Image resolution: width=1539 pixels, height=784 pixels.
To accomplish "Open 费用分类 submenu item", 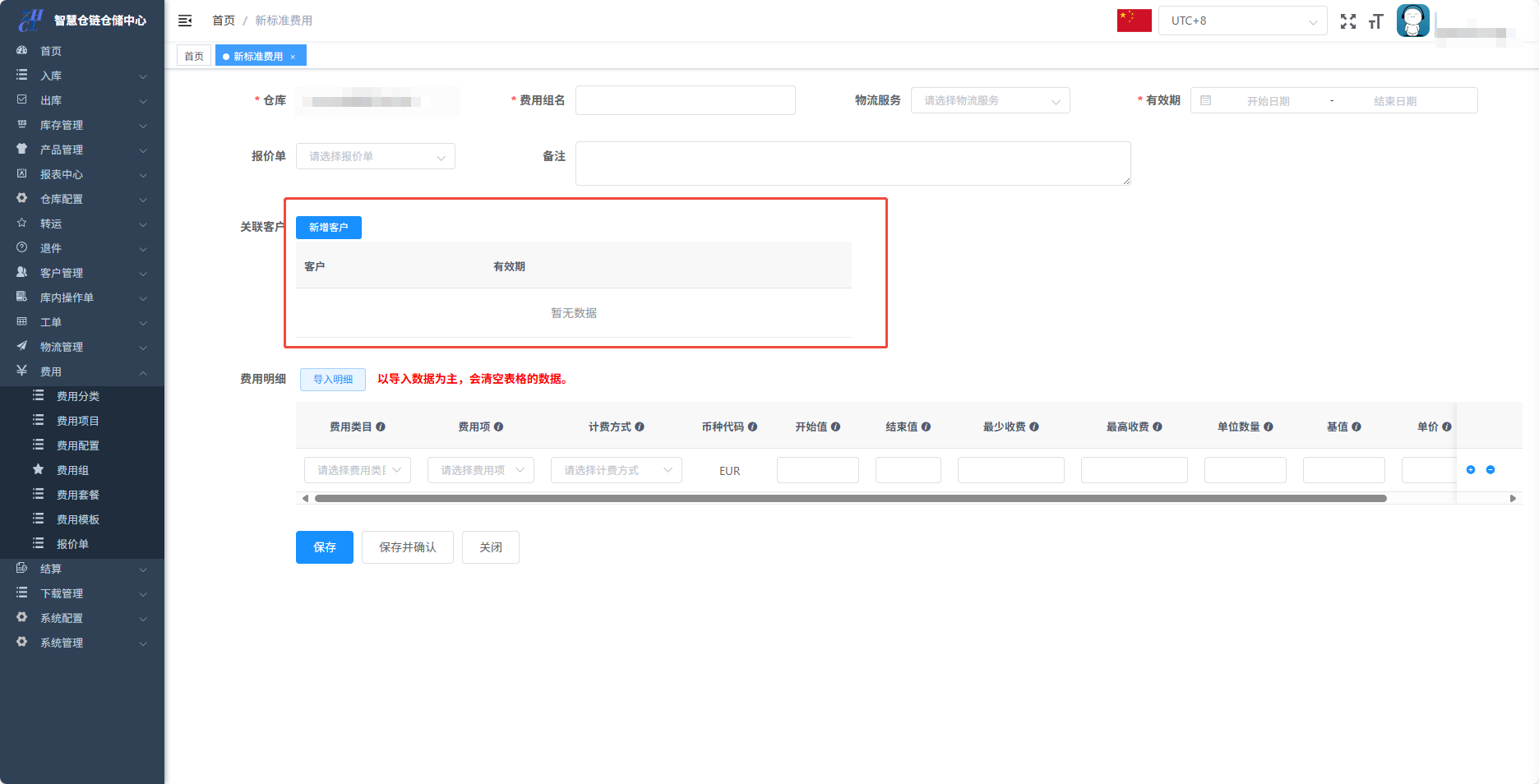I will click(x=82, y=396).
